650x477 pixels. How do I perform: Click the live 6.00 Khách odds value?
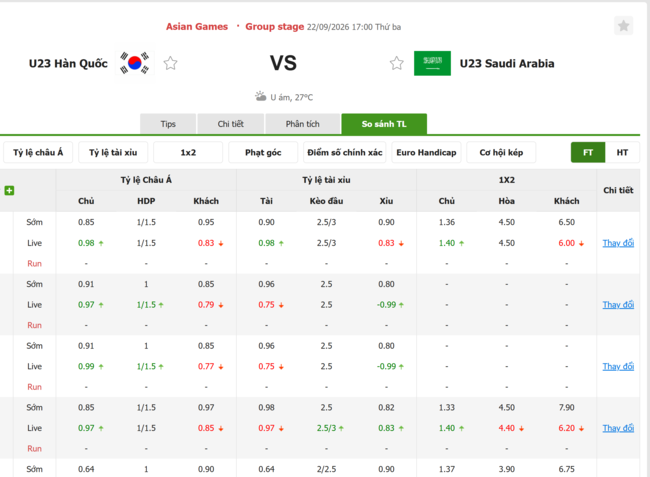point(567,243)
